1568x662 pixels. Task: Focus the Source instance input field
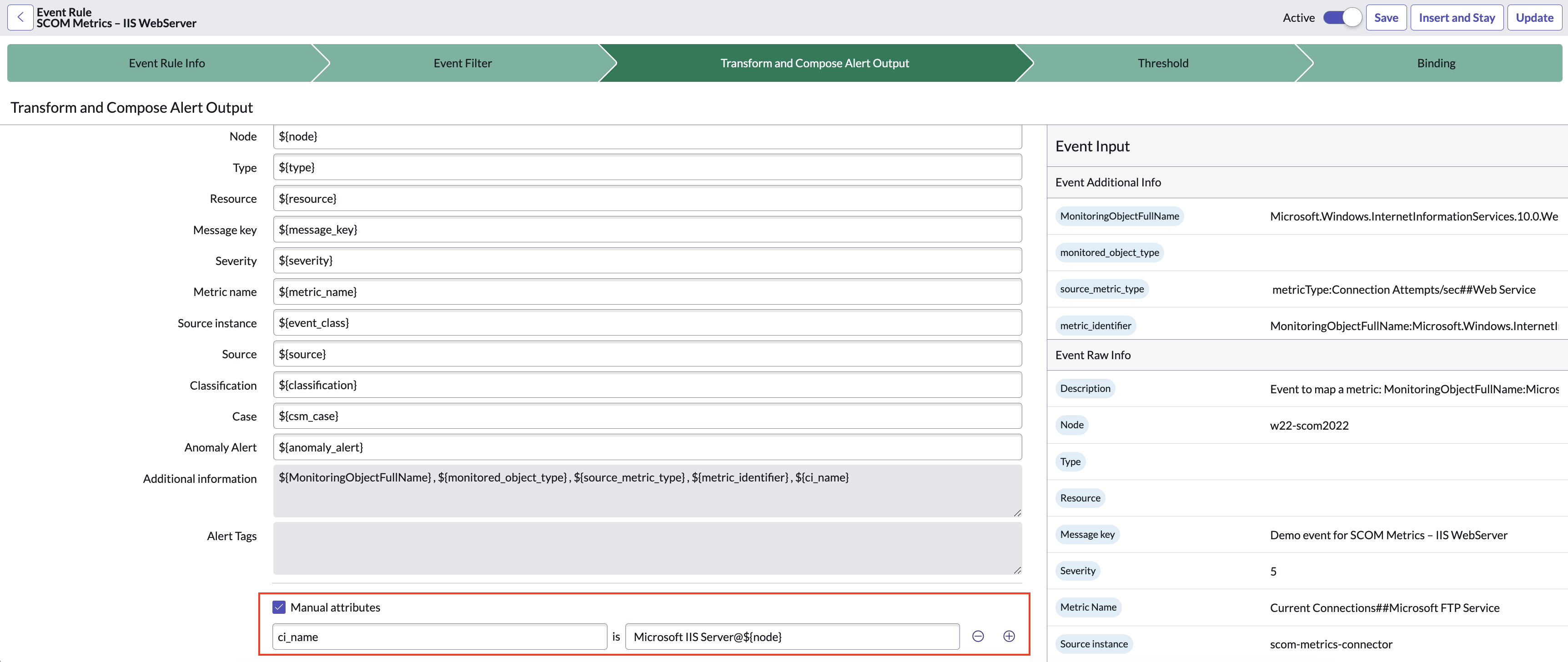tap(647, 322)
